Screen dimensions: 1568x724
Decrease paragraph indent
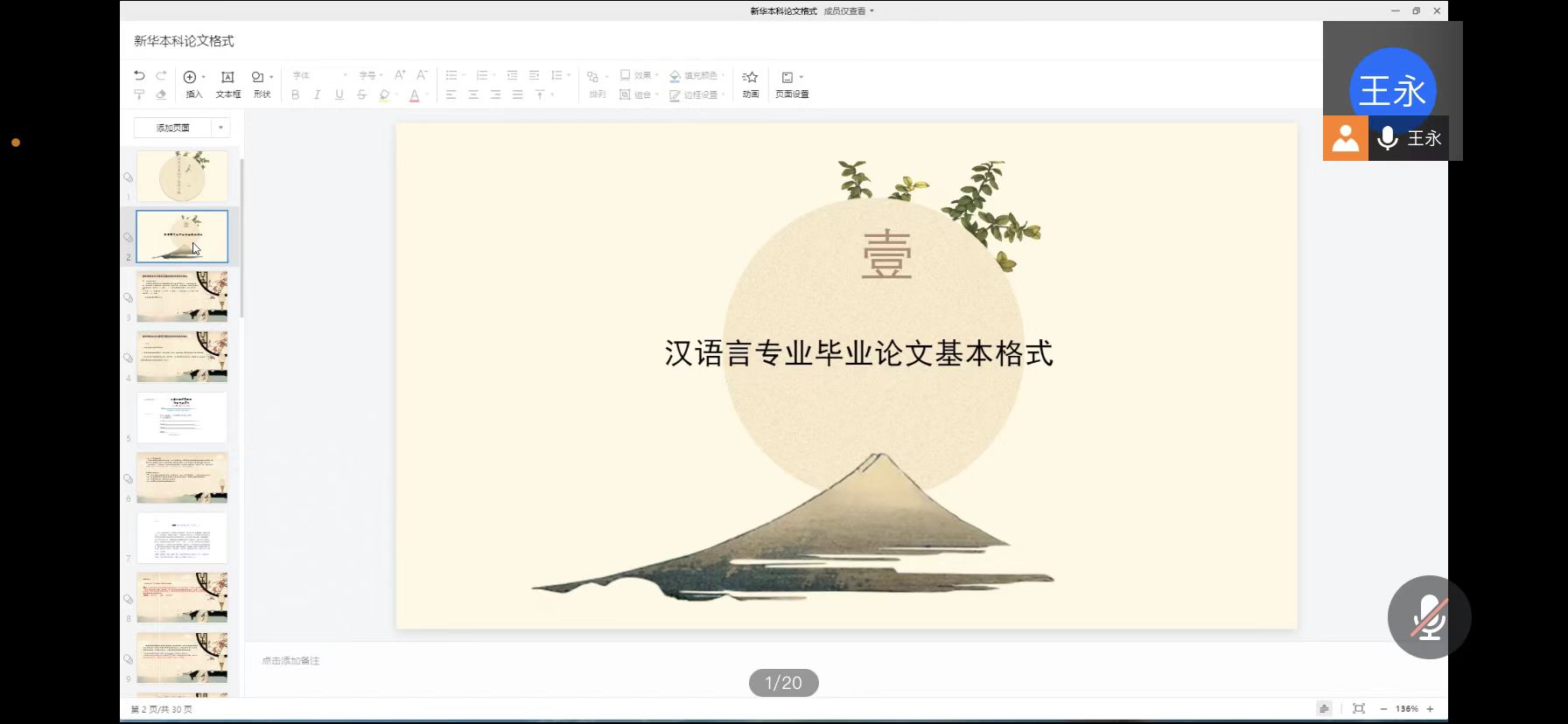click(x=512, y=75)
